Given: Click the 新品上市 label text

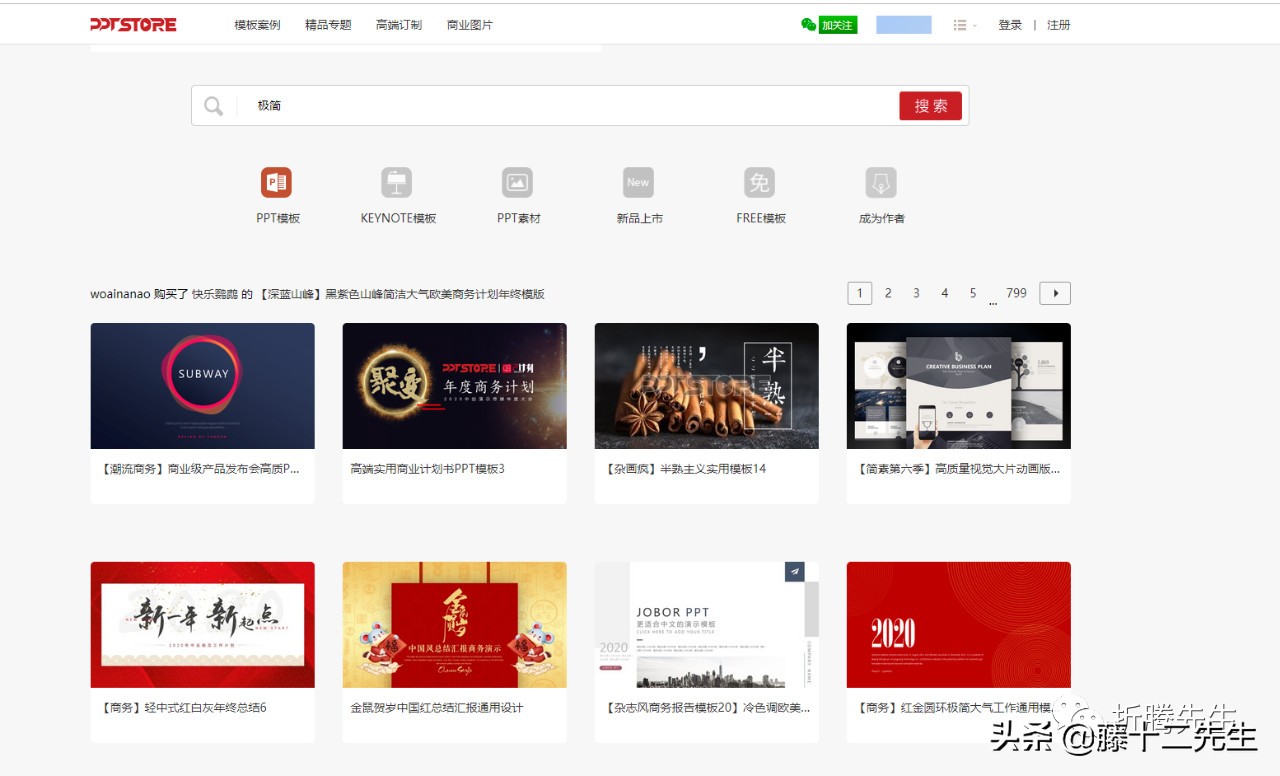Looking at the screenshot, I should 640,218.
